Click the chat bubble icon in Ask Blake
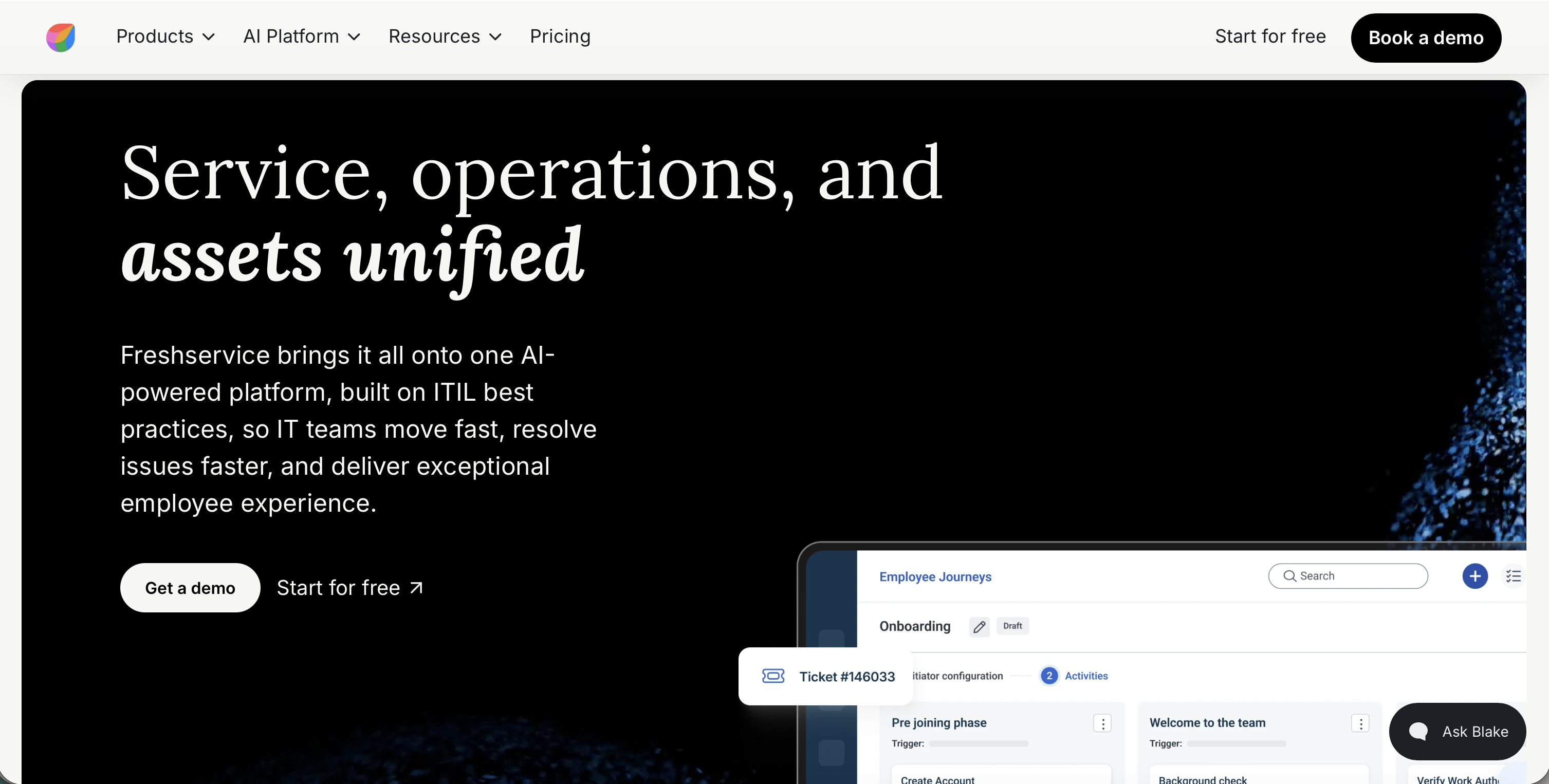This screenshot has width=1549, height=784. tap(1418, 731)
